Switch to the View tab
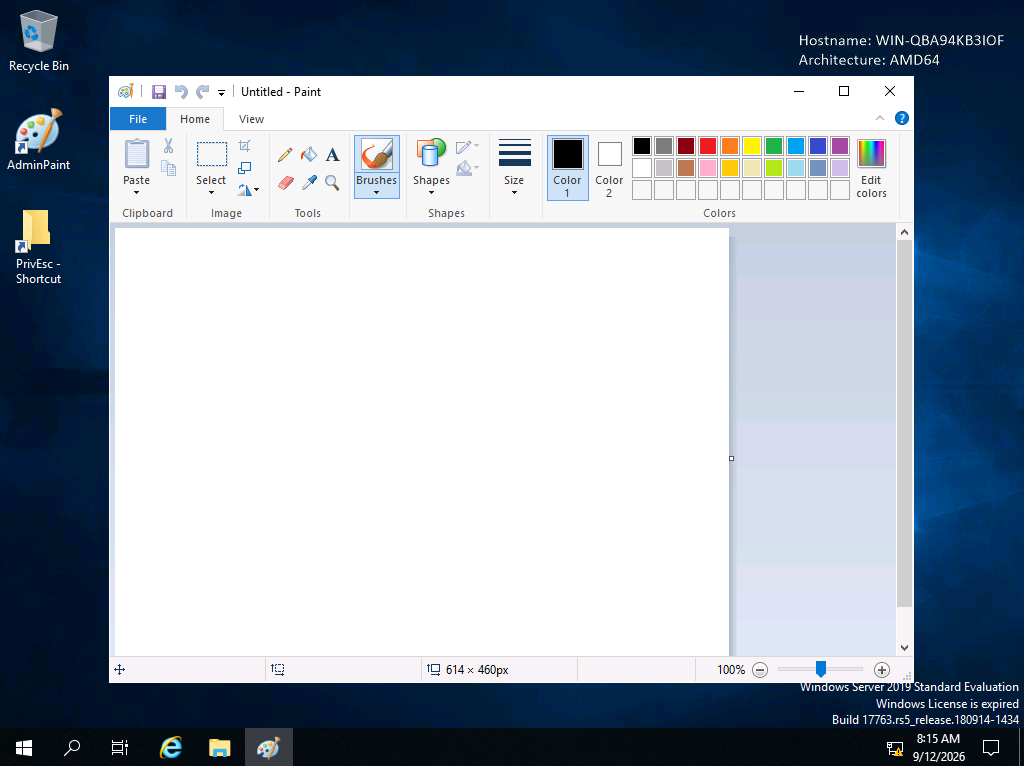The width and height of the screenshot is (1024, 766). coord(251,119)
